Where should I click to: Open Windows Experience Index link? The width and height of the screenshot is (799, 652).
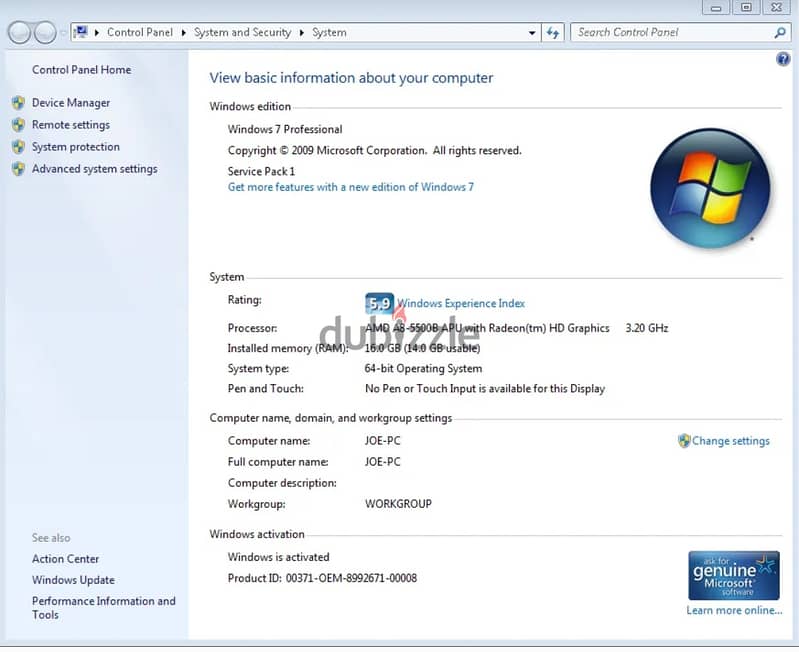[461, 304]
